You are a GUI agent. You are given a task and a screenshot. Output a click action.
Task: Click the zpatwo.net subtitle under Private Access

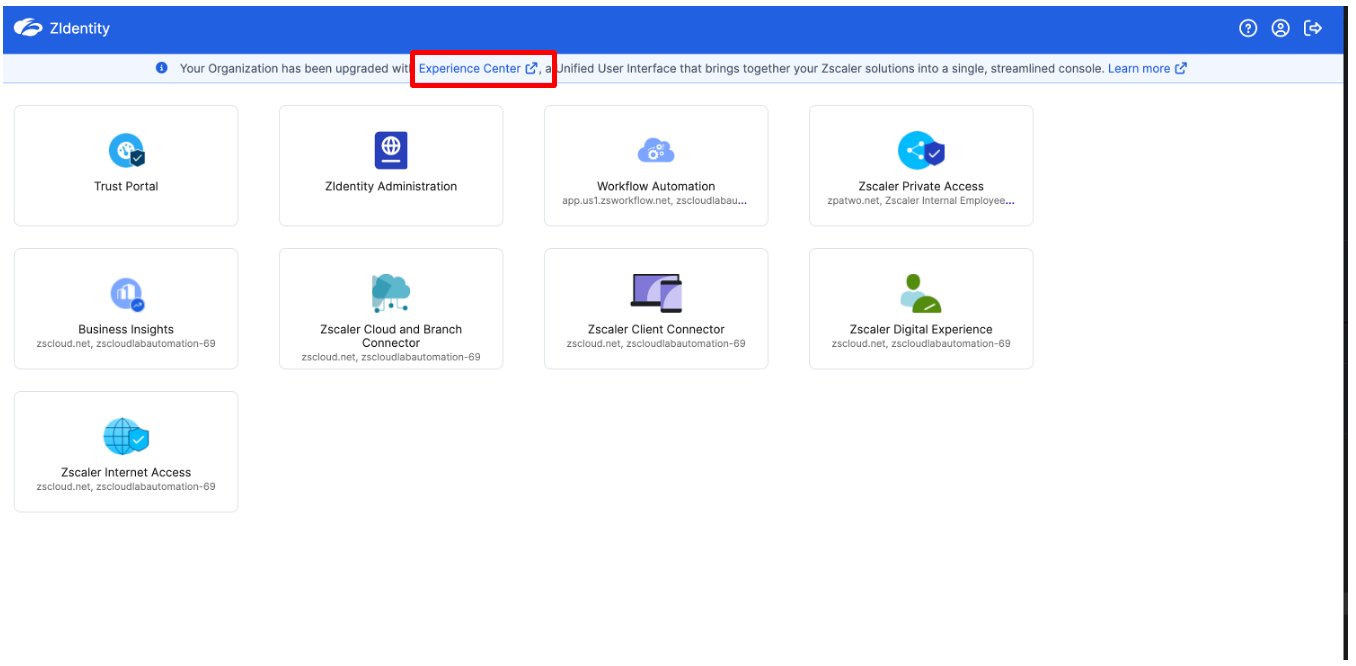coord(921,200)
